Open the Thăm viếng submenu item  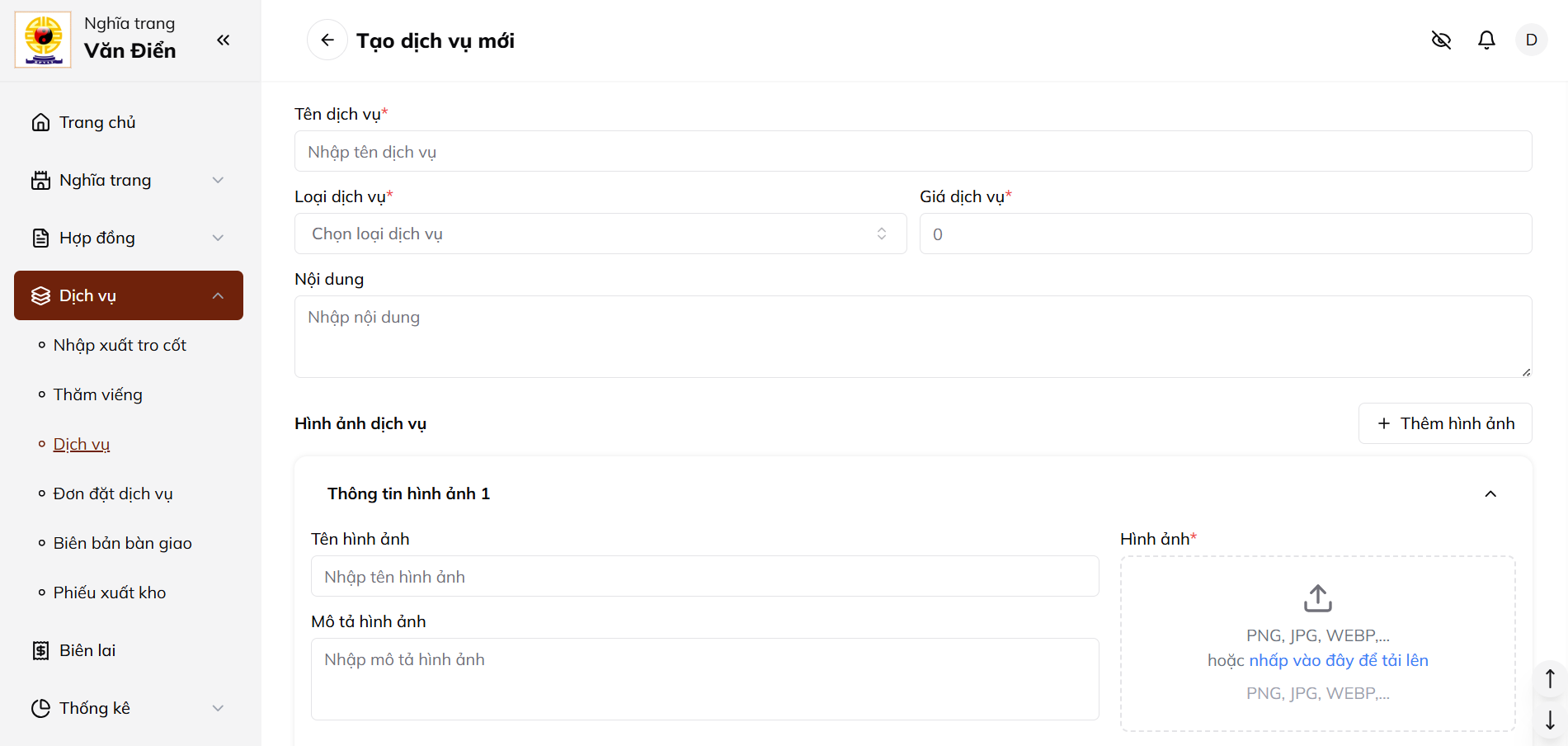click(x=97, y=394)
